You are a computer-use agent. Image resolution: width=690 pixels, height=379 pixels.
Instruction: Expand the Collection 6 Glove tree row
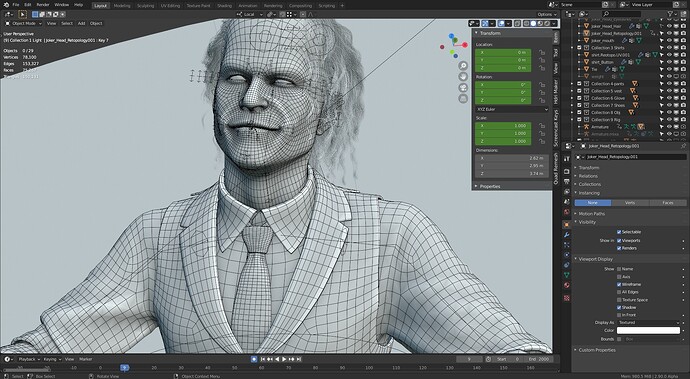click(x=573, y=98)
